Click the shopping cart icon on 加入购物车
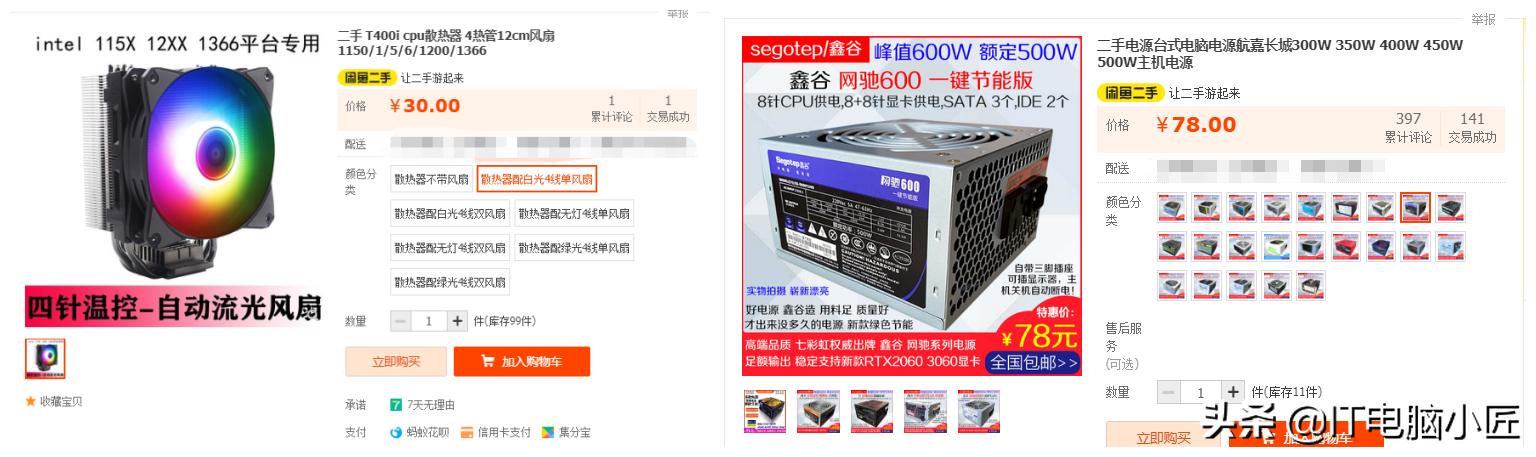1536x457 pixels. tap(487, 361)
